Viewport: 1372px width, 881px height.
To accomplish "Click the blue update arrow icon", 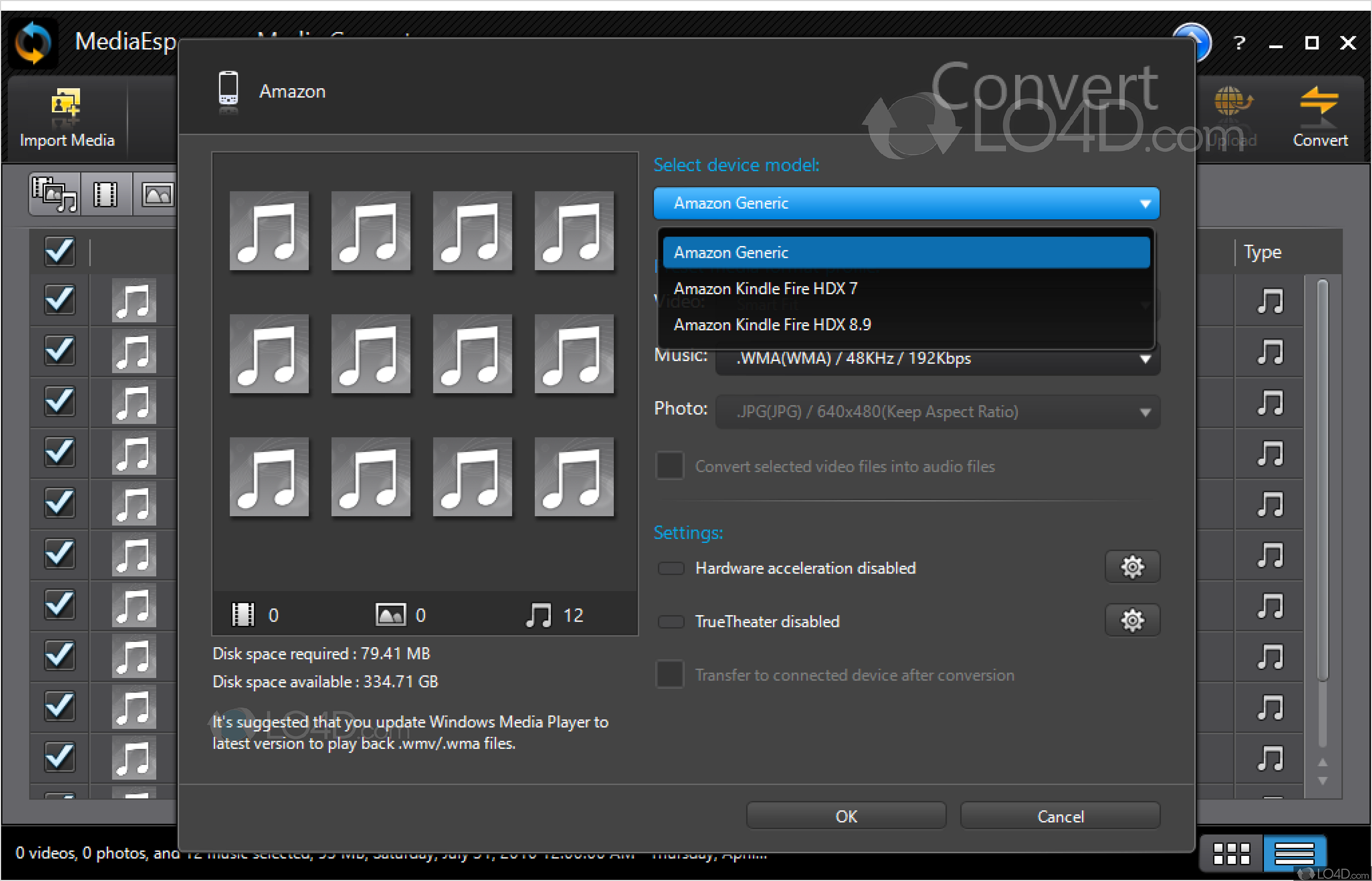I will click(x=1200, y=41).
